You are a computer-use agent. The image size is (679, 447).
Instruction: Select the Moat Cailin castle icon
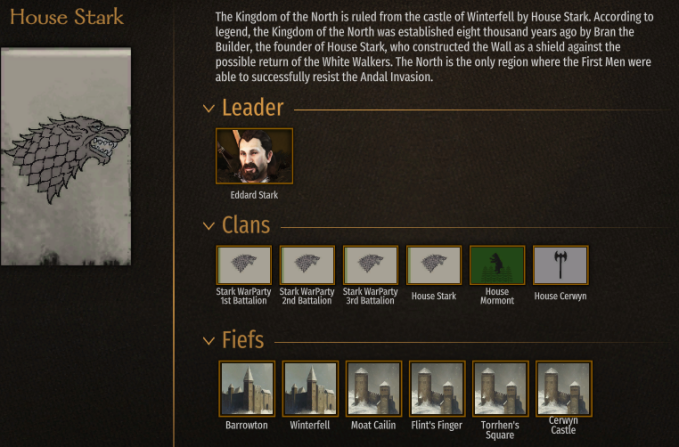pyautogui.click(x=374, y=389)
